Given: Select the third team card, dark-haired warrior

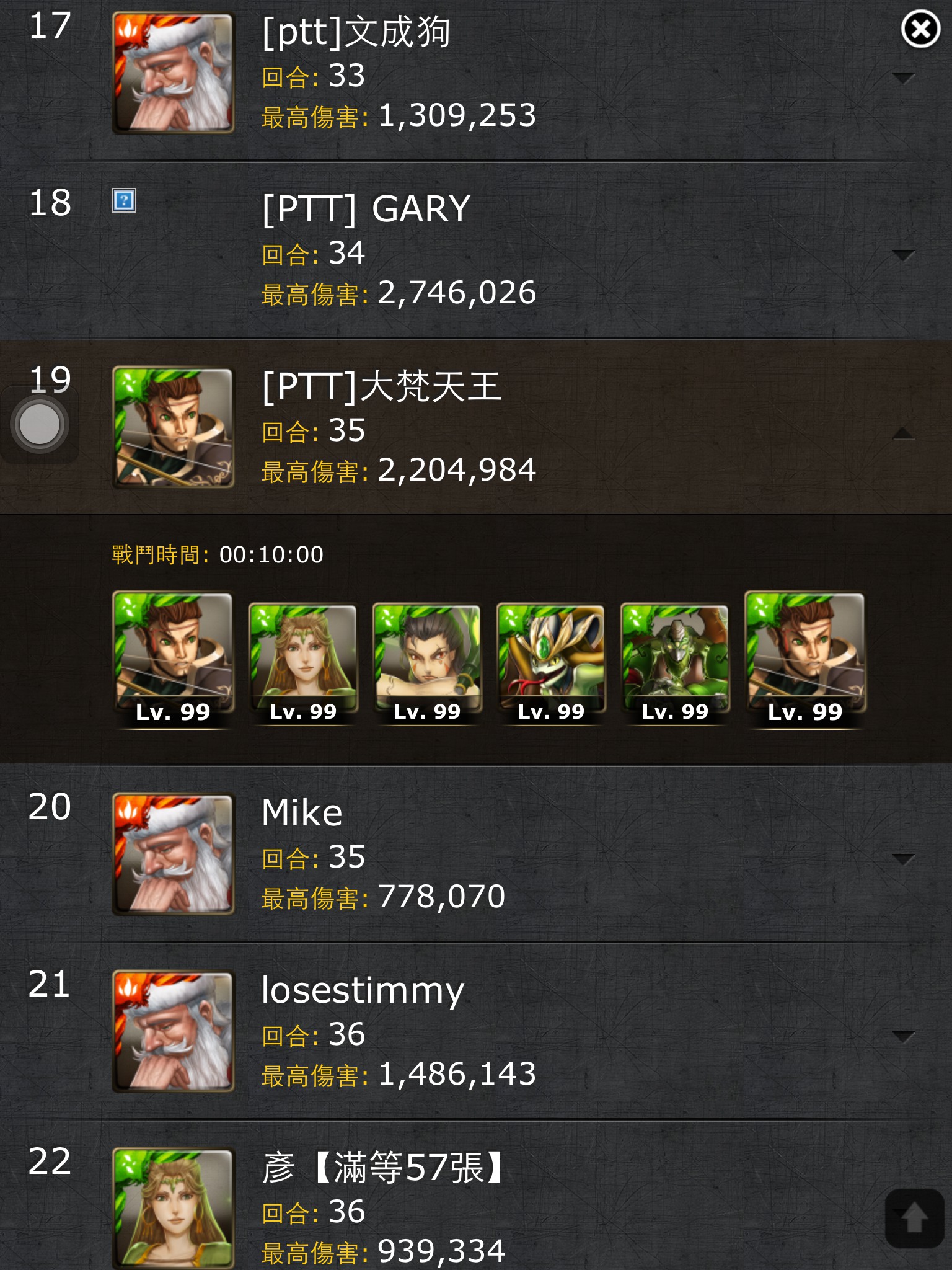Looking at the screenshot, I should (427, 665).
